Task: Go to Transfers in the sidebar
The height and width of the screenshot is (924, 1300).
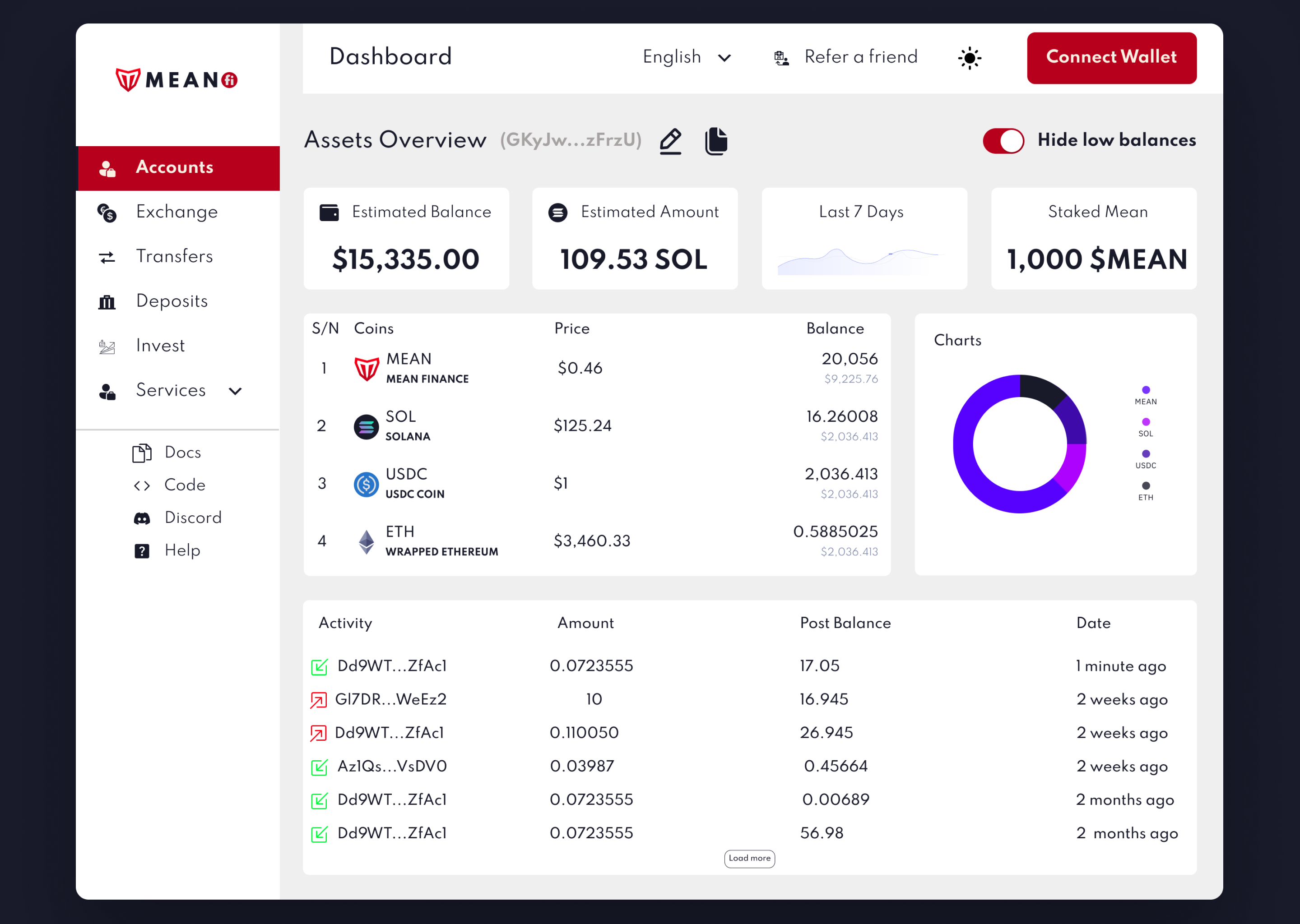Action: point(174,257)
